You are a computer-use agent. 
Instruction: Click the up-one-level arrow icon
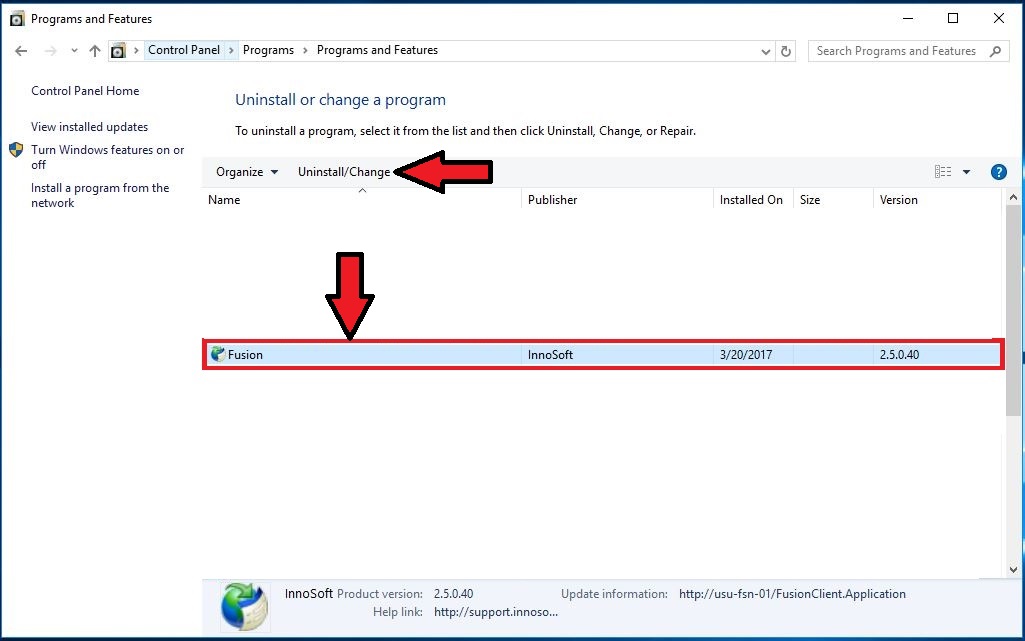tap(95, 51)
